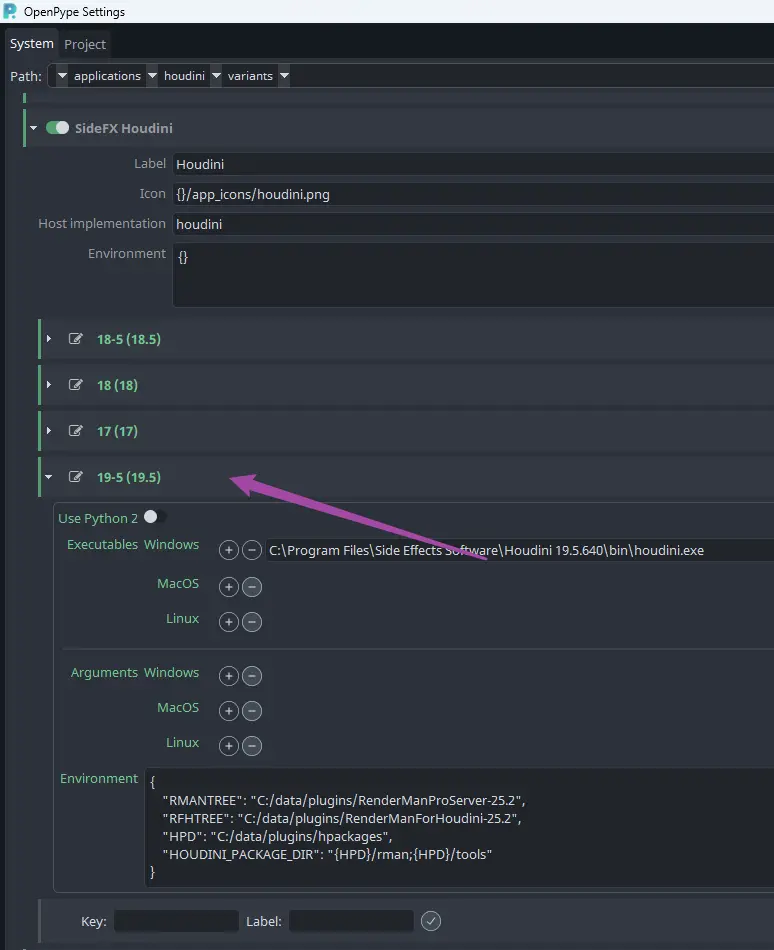Add a Linux argument with plus icon

(228, 746)
